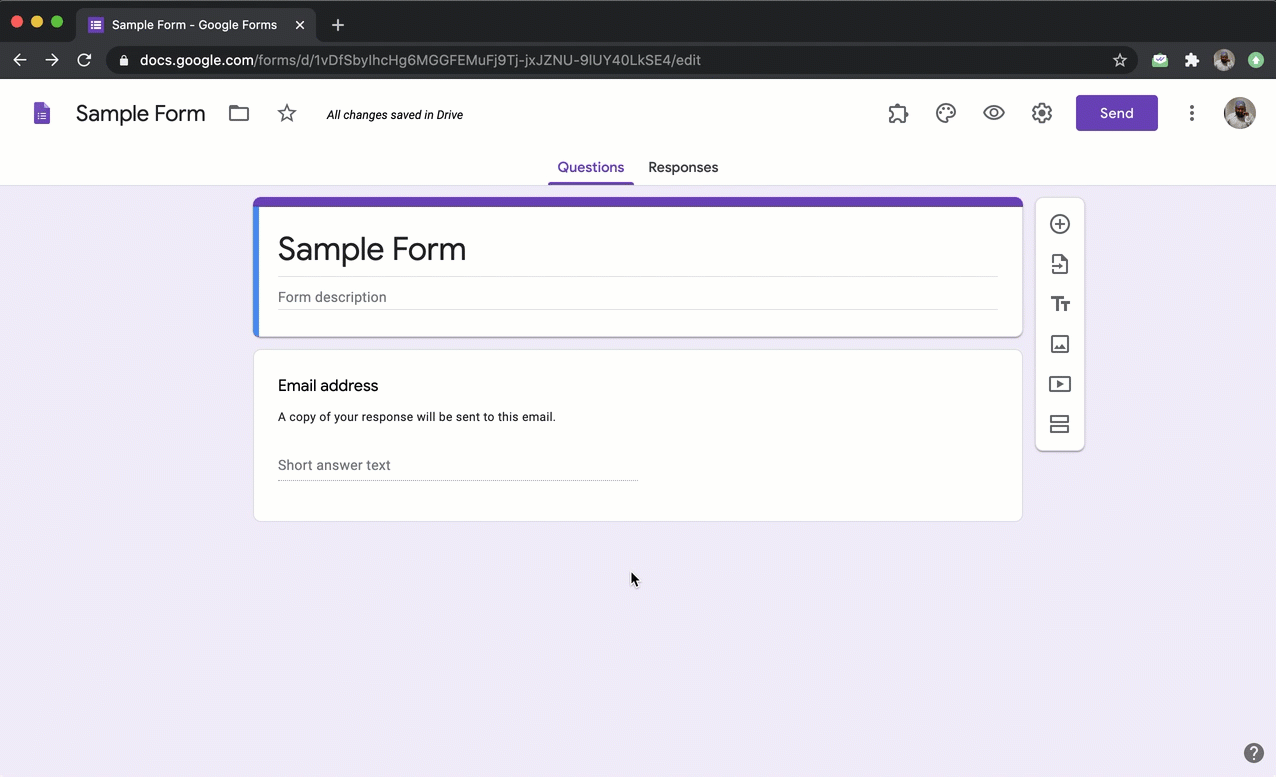Click the Add video icon

coord(1060,384)
